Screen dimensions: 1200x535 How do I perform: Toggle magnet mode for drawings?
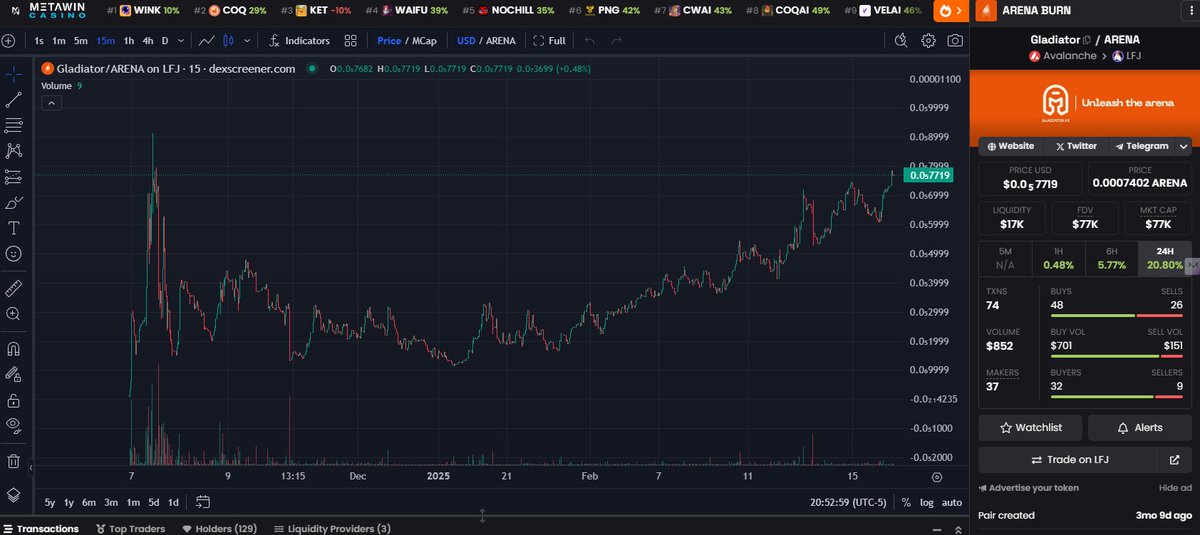pyautogui.click(x=14, y=350)
